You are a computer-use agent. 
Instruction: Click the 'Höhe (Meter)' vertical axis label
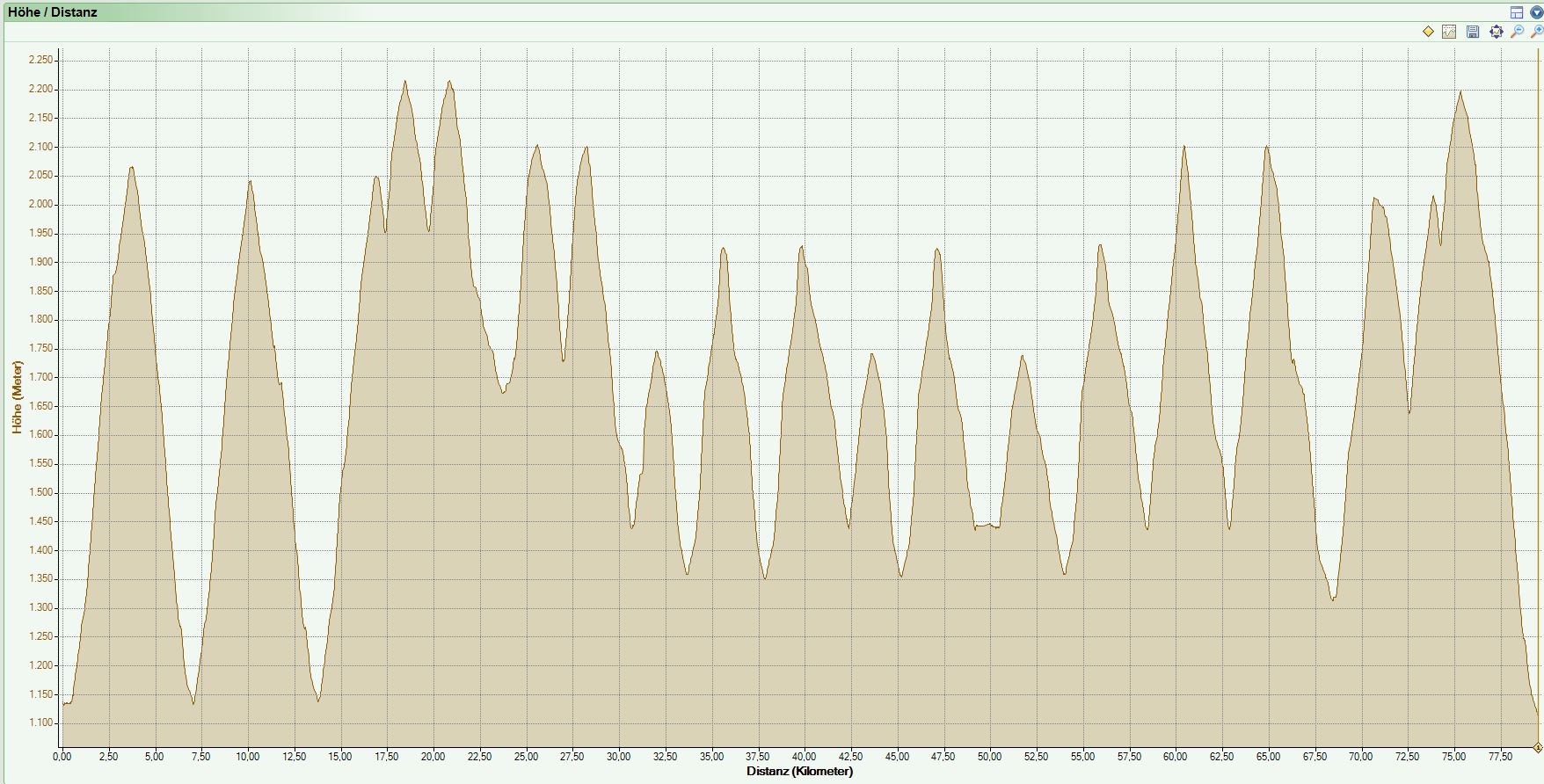click(x=17, y=397)
